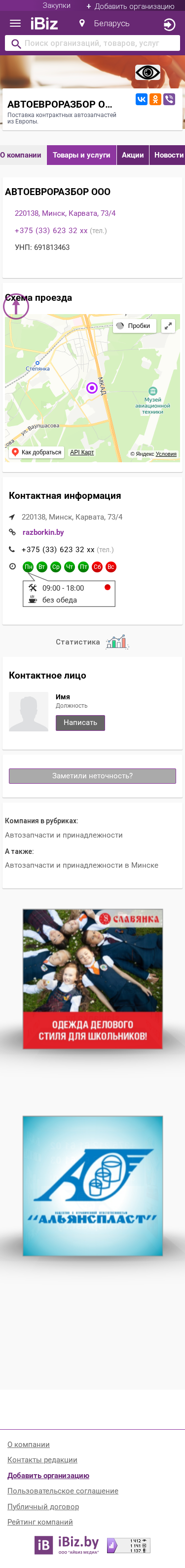The width and height of the screenshot is (185, 1568).
Task: Click the Написать button
Action: 80,723
